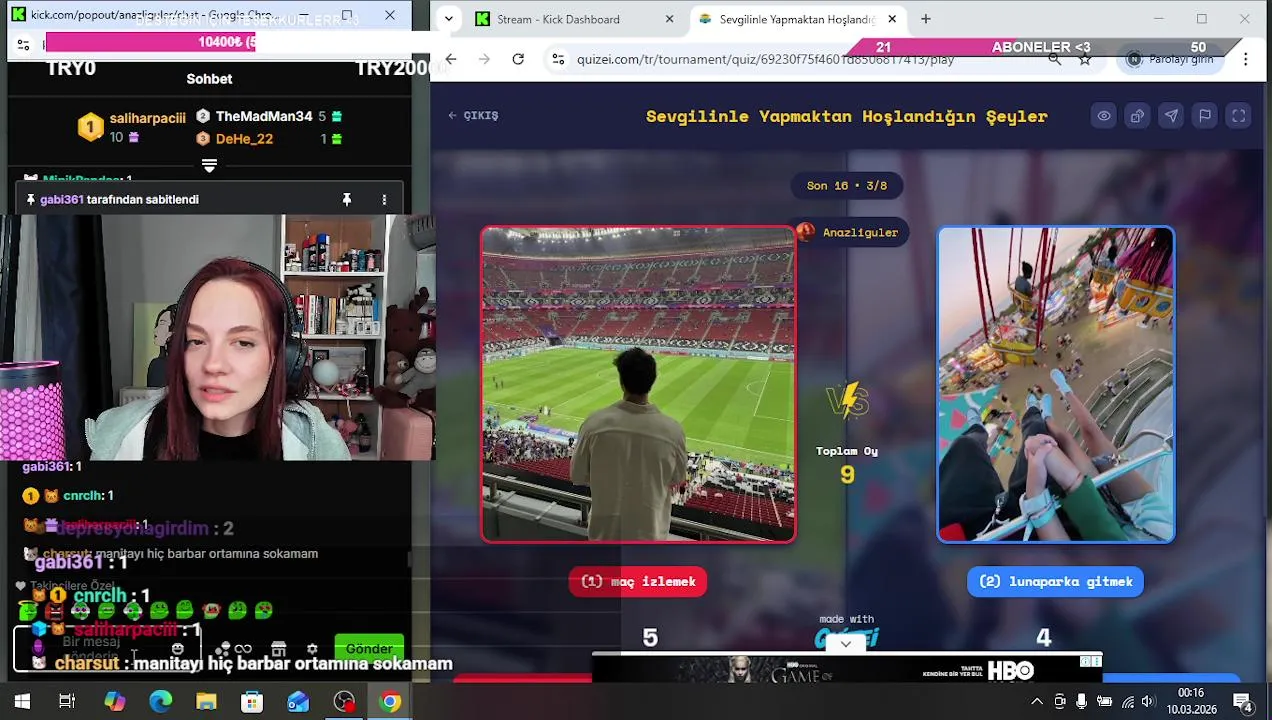Image resolution: width=1272 pixels, height=720 pixels.
Task: Open Windows Start menu
Action: pyautogui.click(x=22, y=702)
